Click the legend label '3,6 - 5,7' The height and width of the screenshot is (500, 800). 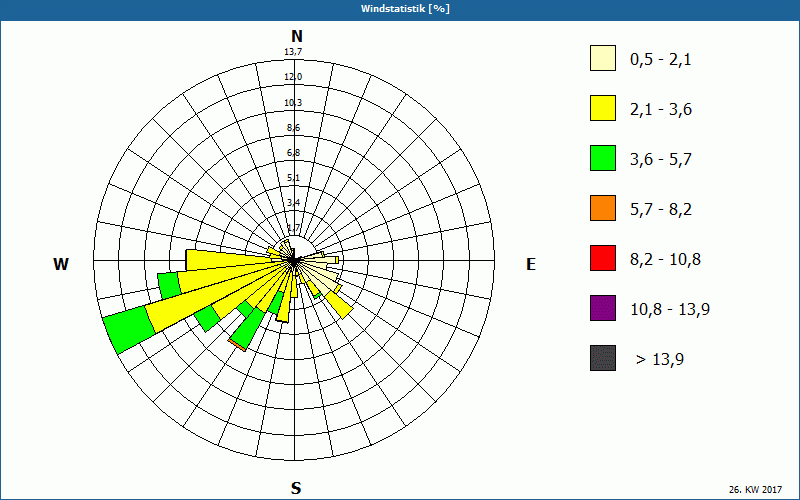click(661, 160)
